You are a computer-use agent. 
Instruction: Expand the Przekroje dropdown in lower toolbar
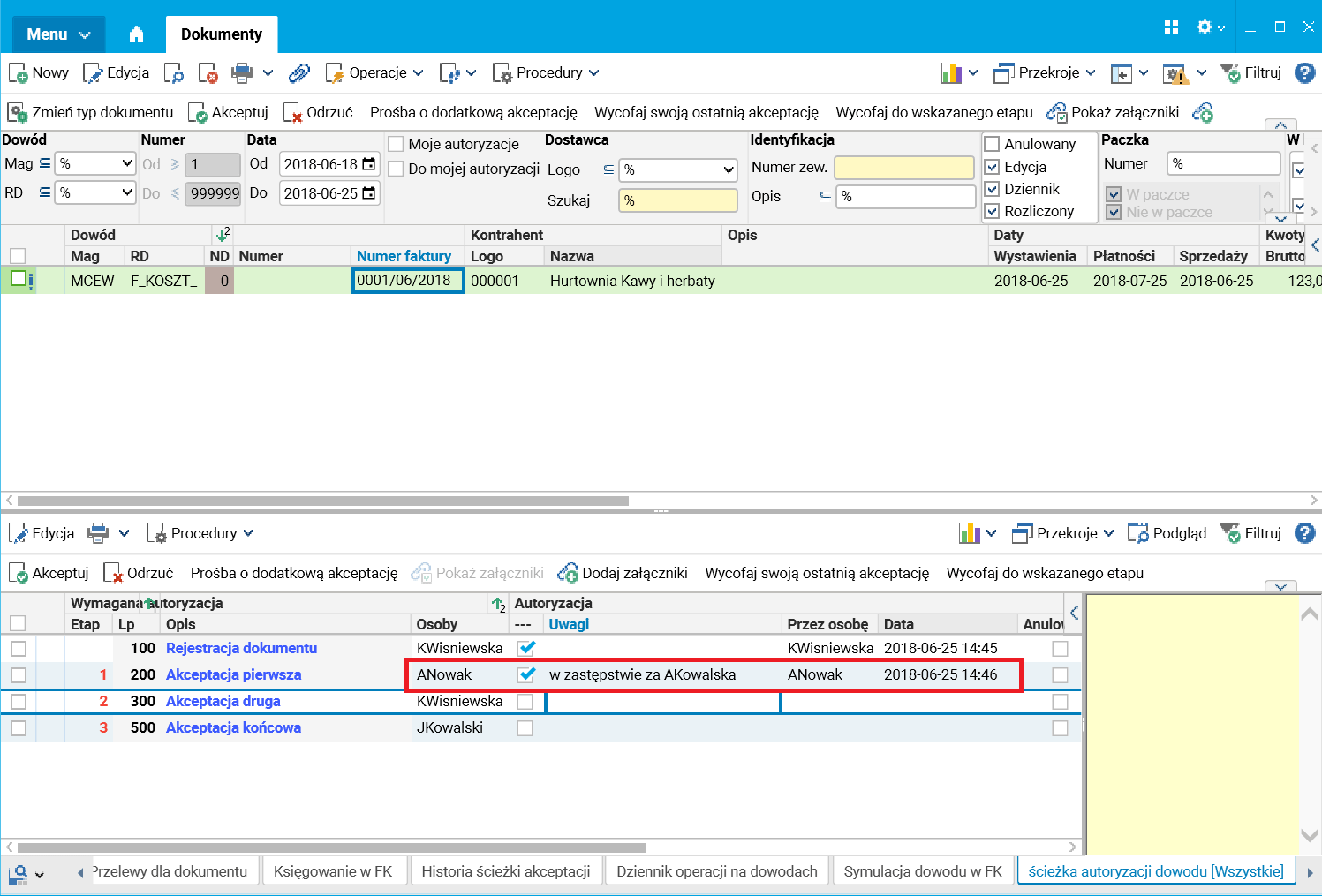click(x=1063, y=534)
